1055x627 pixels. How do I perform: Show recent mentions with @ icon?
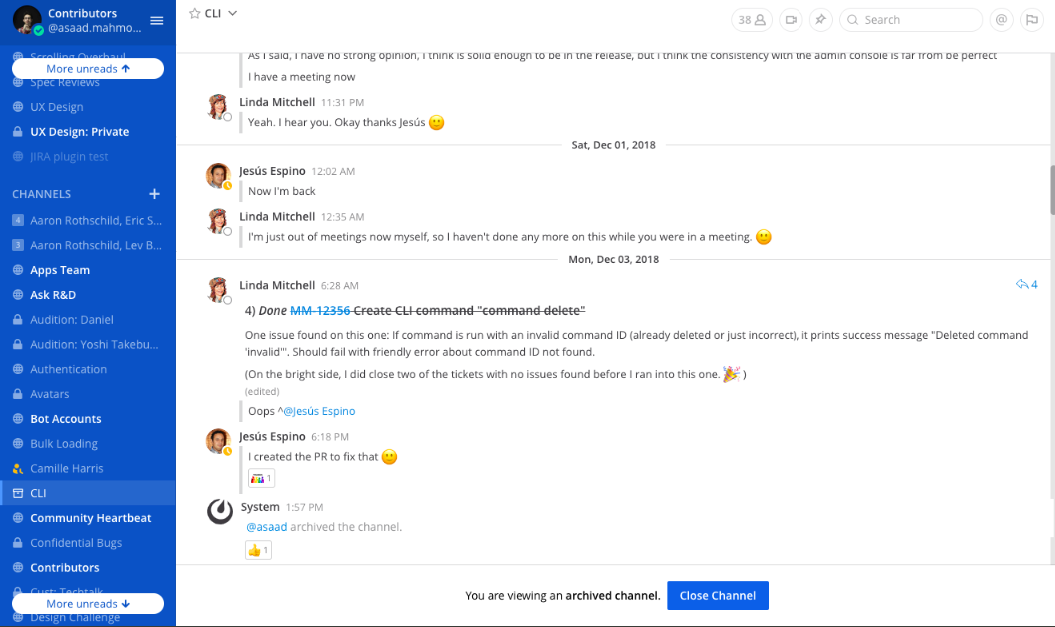[1001, 20]
